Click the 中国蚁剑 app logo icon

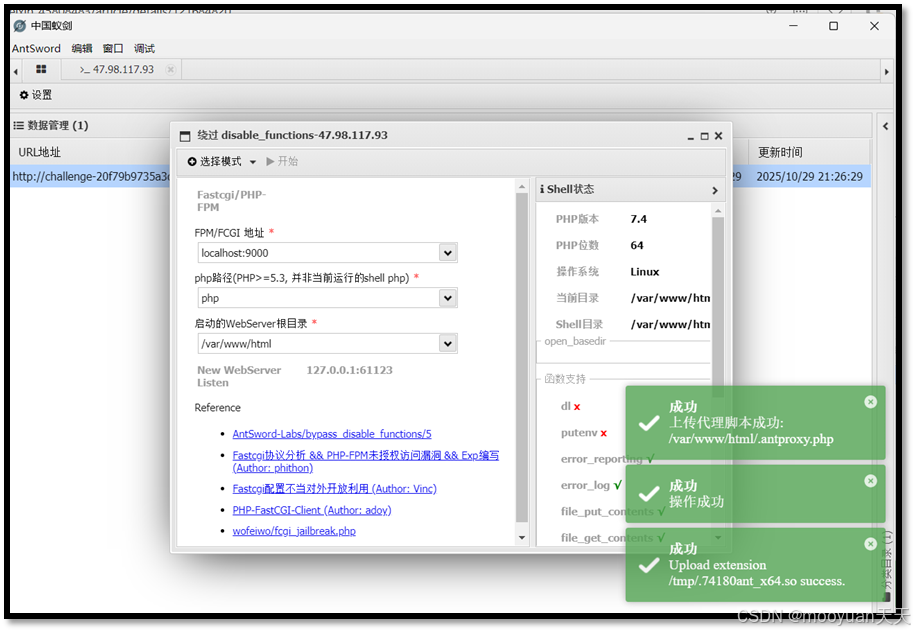pos(20,26)
